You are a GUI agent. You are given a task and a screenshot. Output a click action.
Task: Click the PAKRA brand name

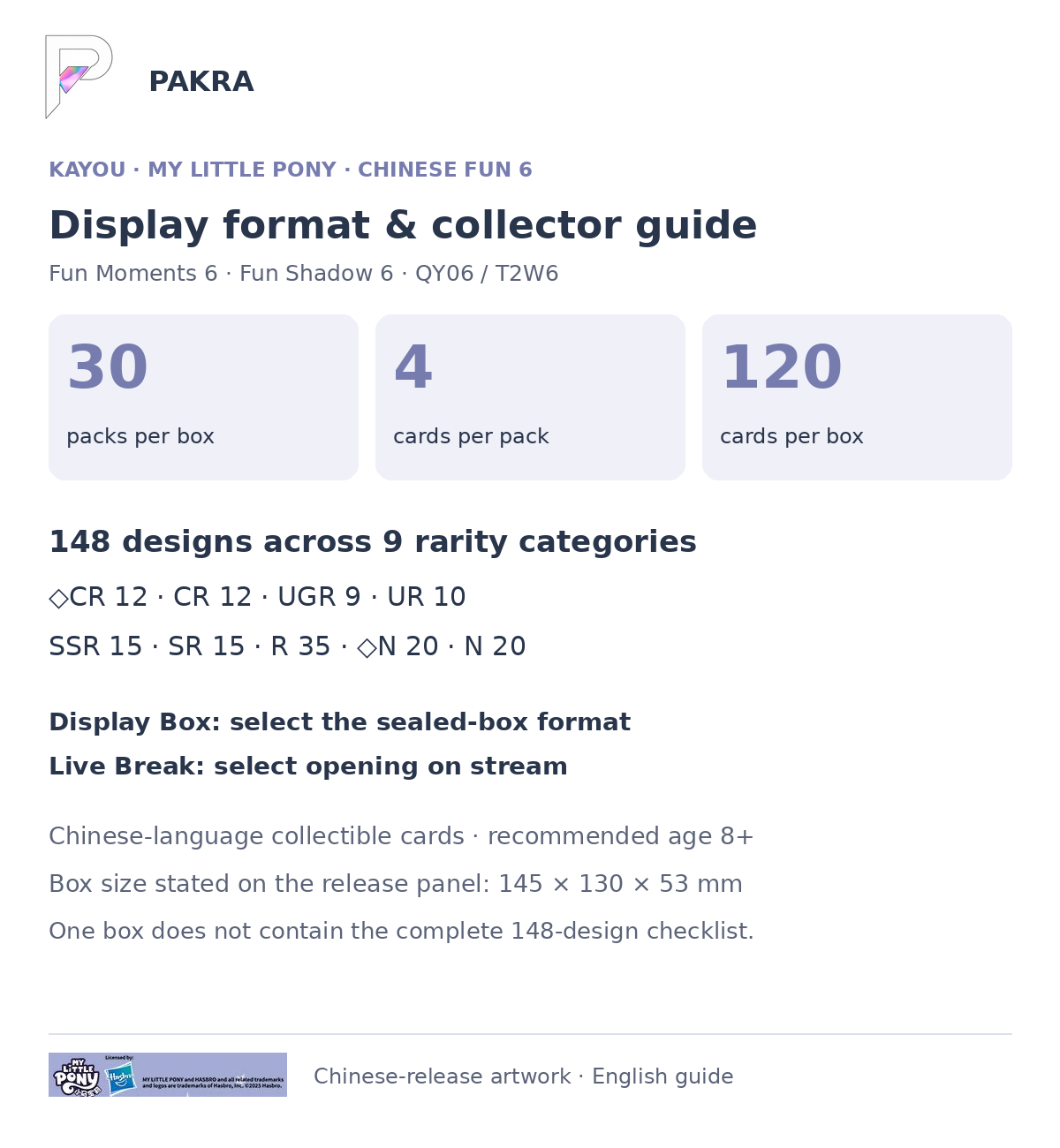201,81
